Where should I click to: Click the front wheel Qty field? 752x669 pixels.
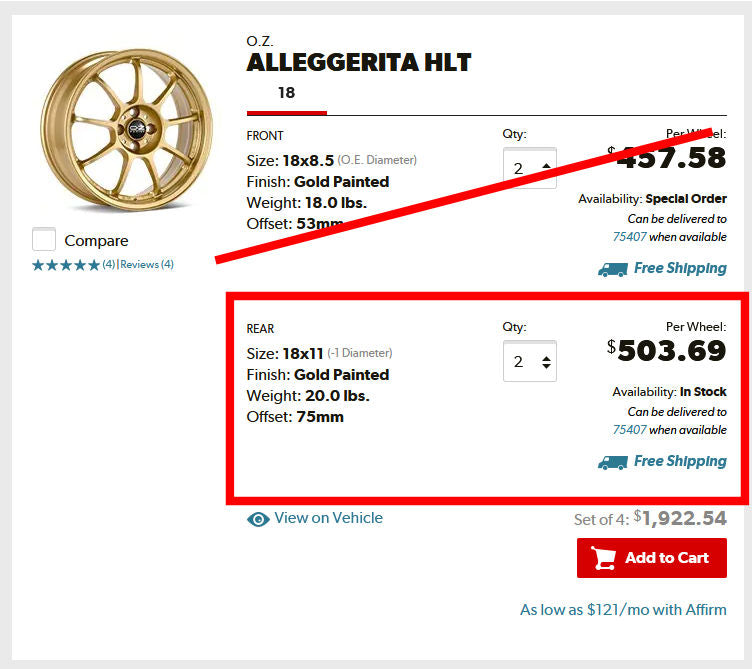pos(520,168)
